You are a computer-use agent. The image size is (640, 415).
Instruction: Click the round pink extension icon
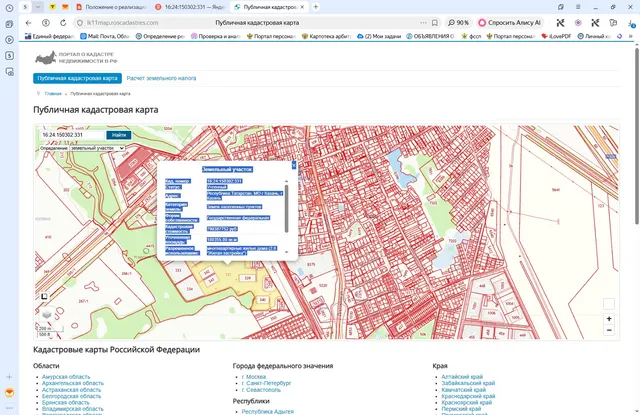pyautogui.click(x=578, y=23)
